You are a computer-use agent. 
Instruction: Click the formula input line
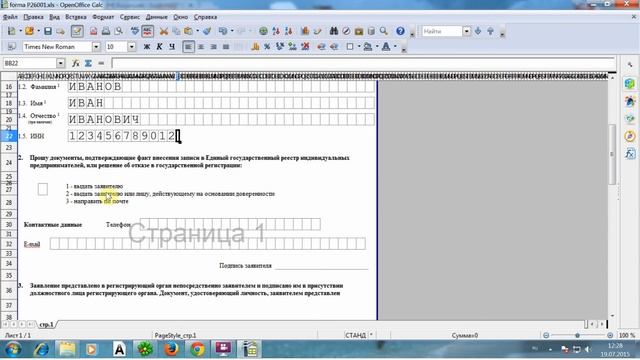[x=363, y=63]
